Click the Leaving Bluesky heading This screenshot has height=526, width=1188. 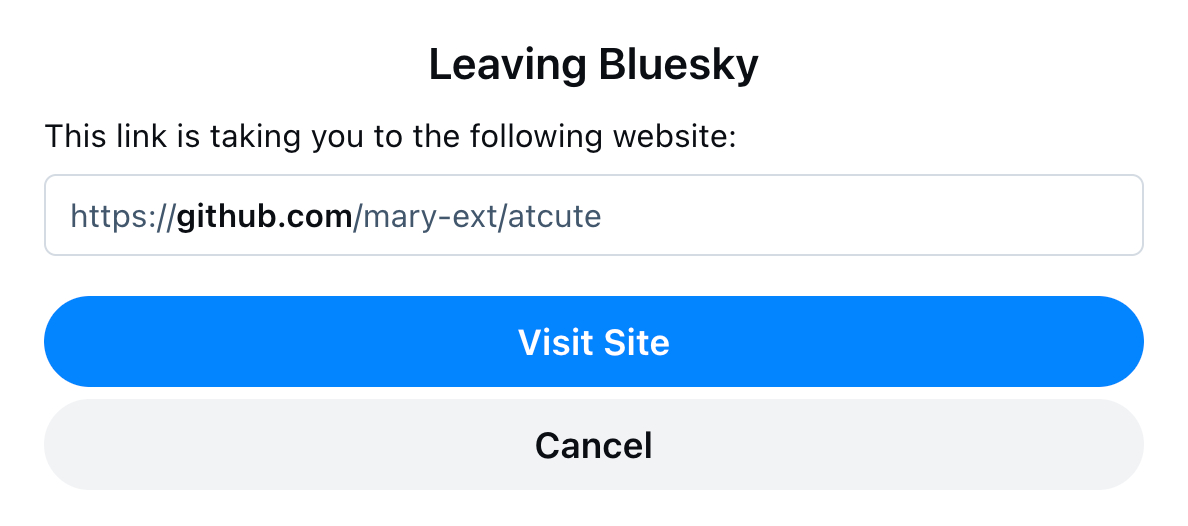(593, 66)
